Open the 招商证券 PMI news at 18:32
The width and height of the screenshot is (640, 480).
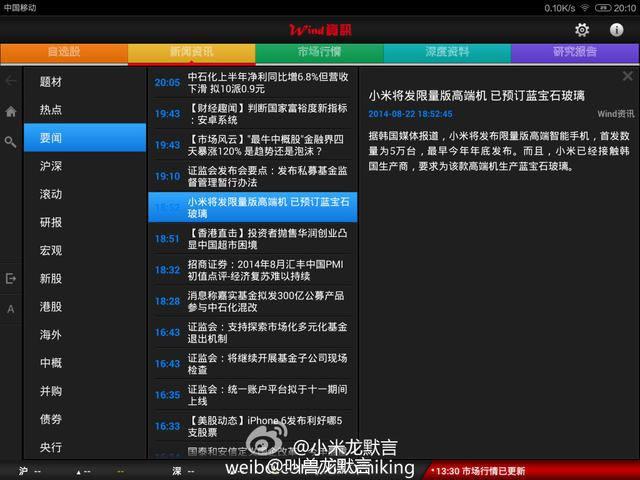pyautogui.click(x=252, y=270)
